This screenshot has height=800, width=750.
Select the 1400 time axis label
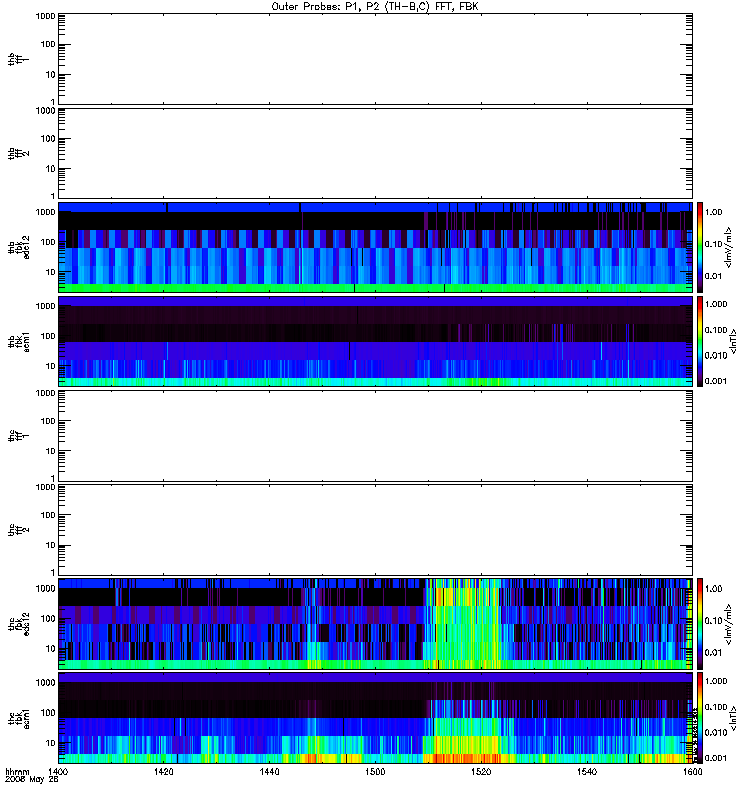pyautogui.click(x=58, y=771)
